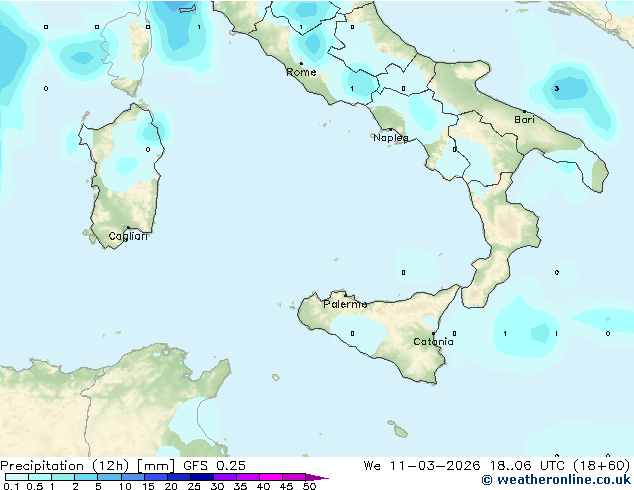Image resolution: width=634 pixels, height=490 pixels.
Task: Click the '3' precipitation value east of Bari
Action: pos(557,89)
